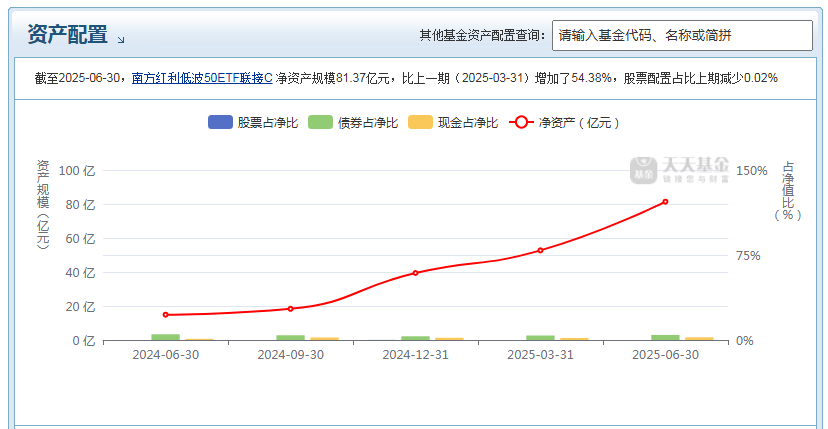Screen dimensions: 828x429
Task: Toggle the 现金占净比 legend series
Action: (x=454, y=123)
